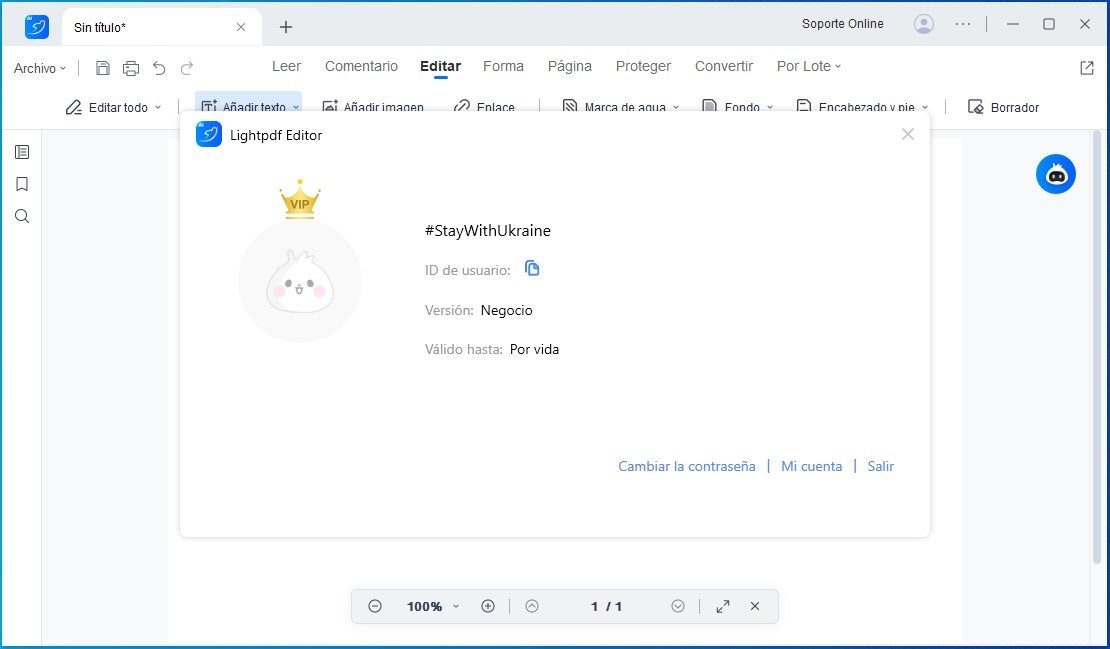Image resolution: width=1110 pixels, height=649 pixels.
Task: Click the Salir link
Action: [880, 466]
